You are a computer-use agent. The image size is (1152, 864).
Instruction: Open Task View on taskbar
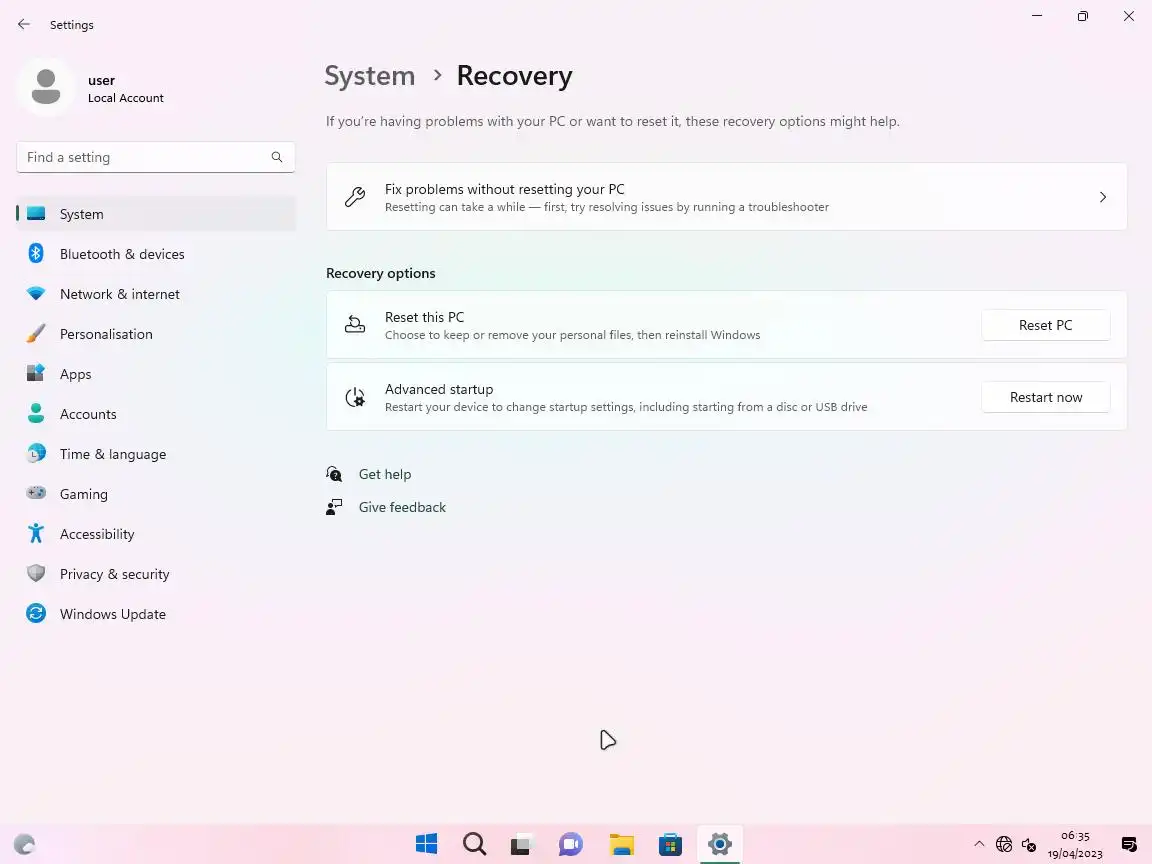tap(522, 844)
